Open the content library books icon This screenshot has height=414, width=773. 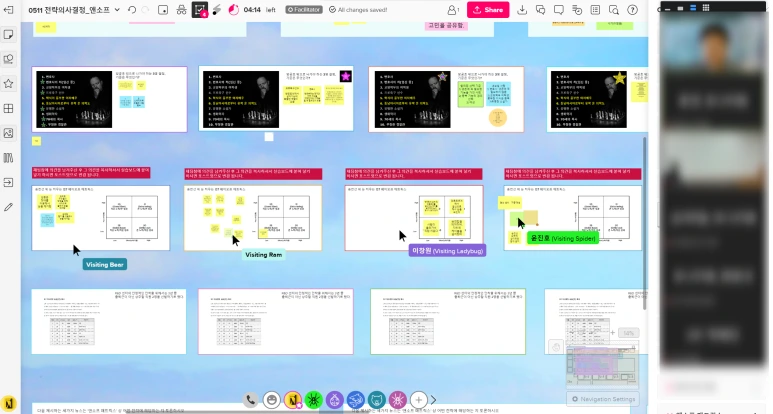(x=8, y=158)
